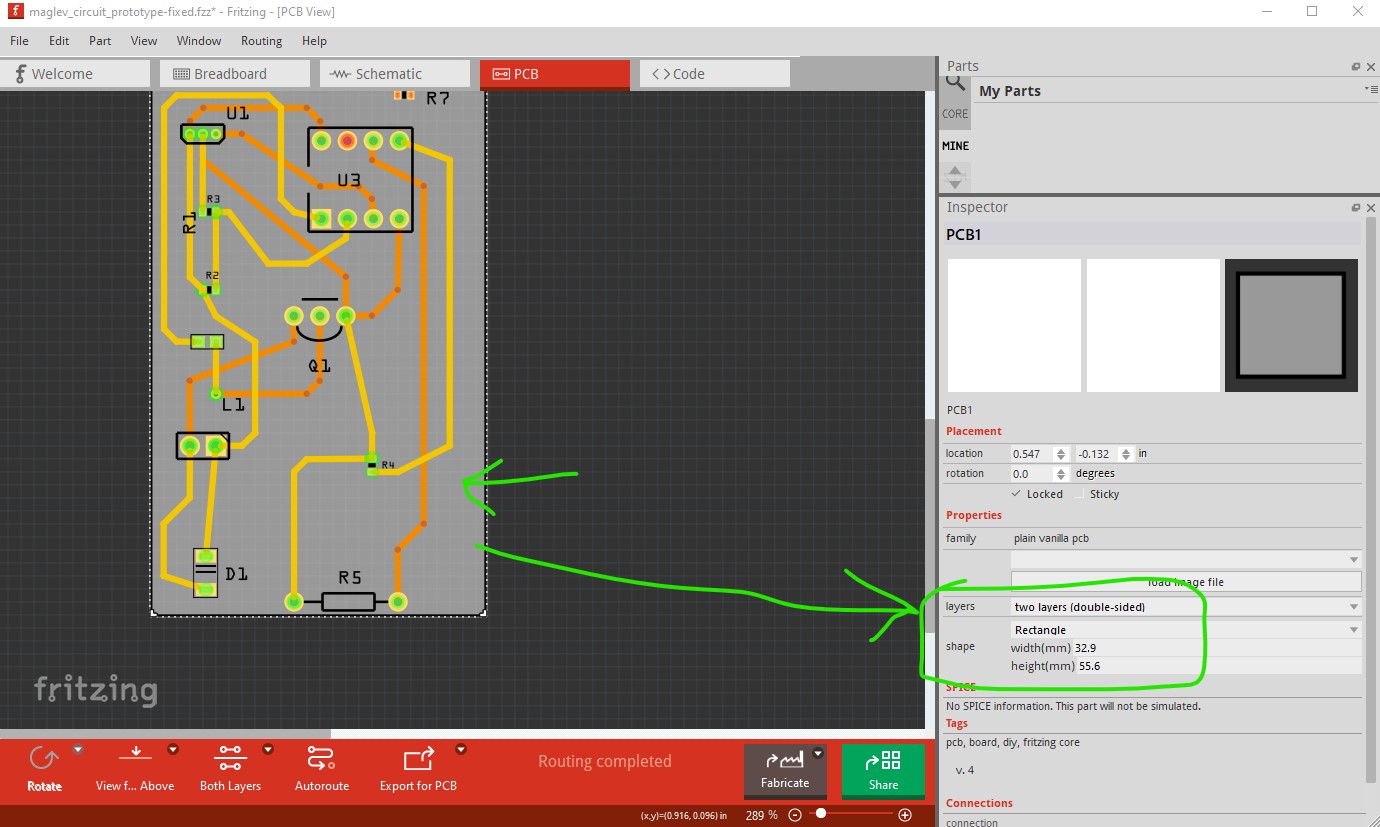Screen dimensions: 1380x827
Task: Click the green Share button
Action: pyautogui.click(x=883, y=771)
